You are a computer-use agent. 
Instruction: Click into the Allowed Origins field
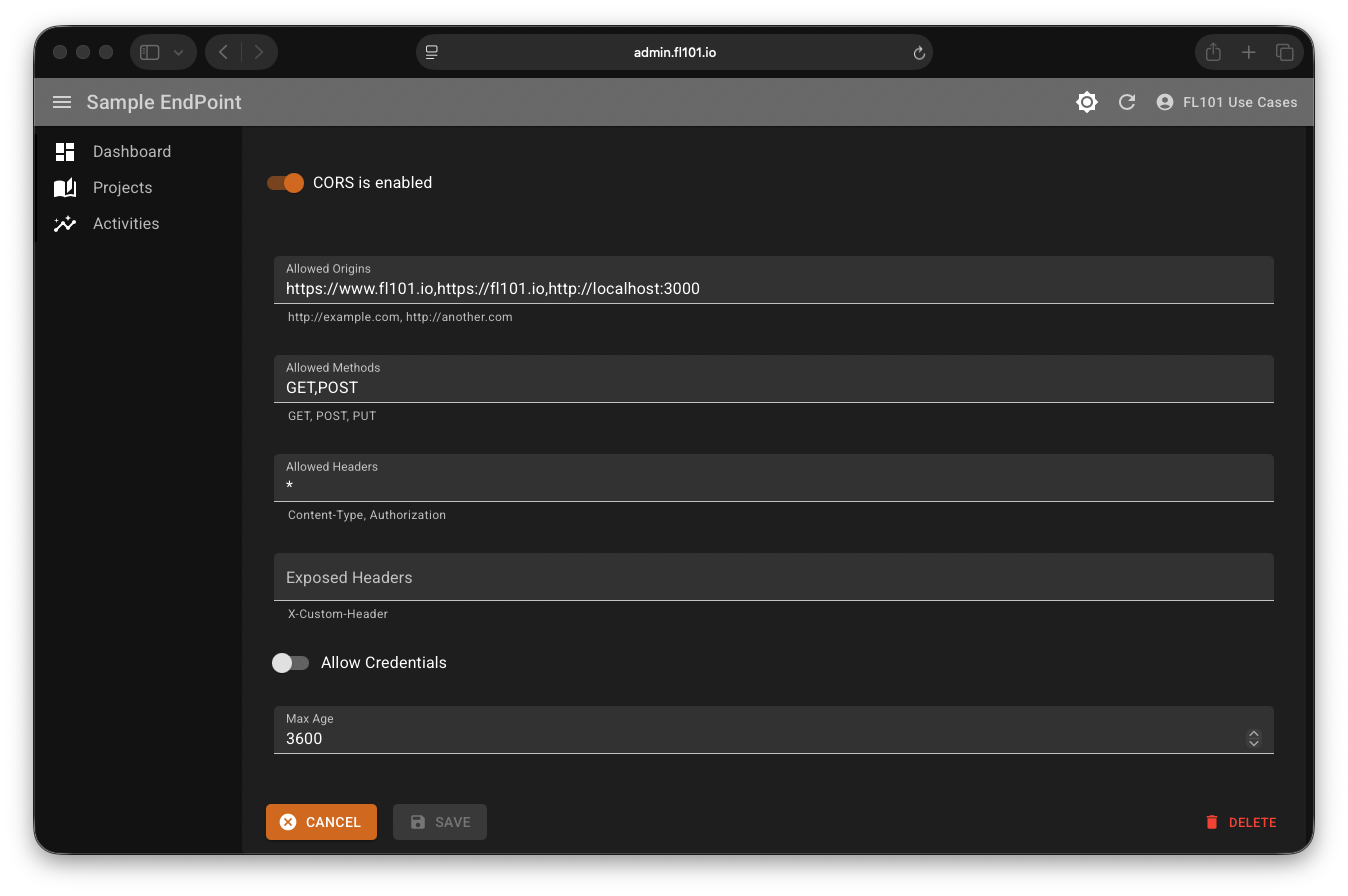pos(772,289)
